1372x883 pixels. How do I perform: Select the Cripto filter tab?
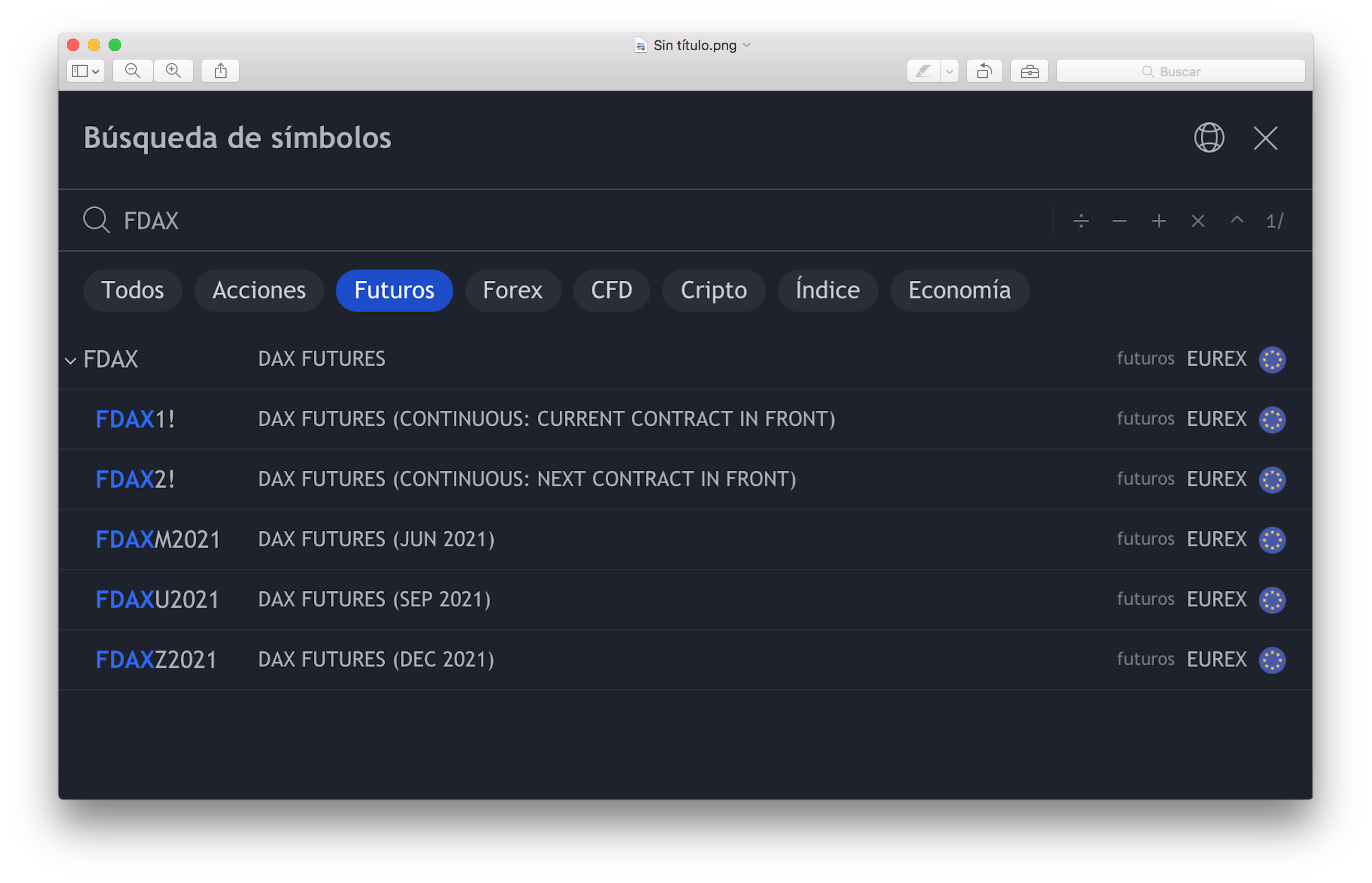tap(714, 290)
